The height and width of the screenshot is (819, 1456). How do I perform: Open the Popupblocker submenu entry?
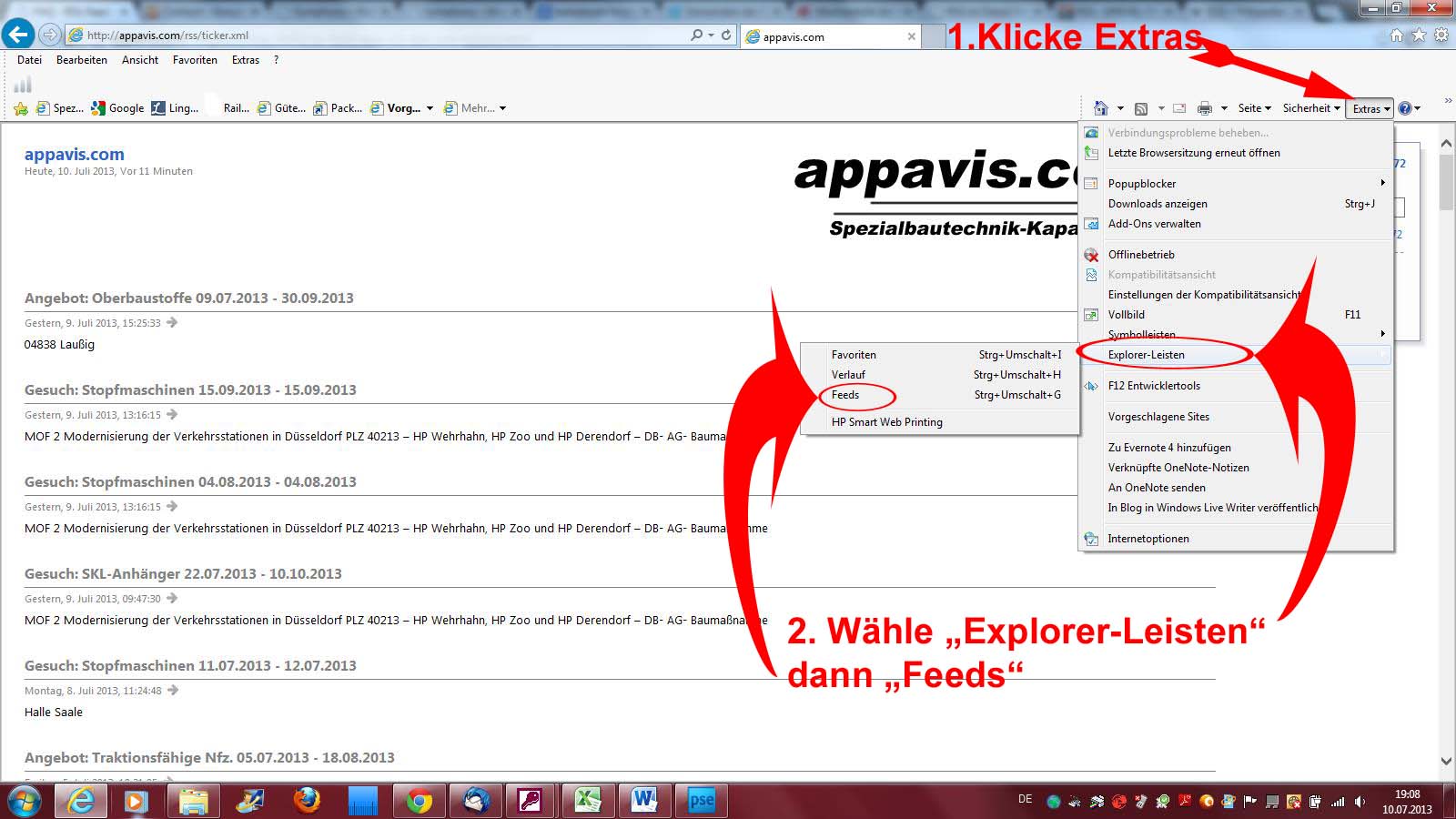point(1142,184)
